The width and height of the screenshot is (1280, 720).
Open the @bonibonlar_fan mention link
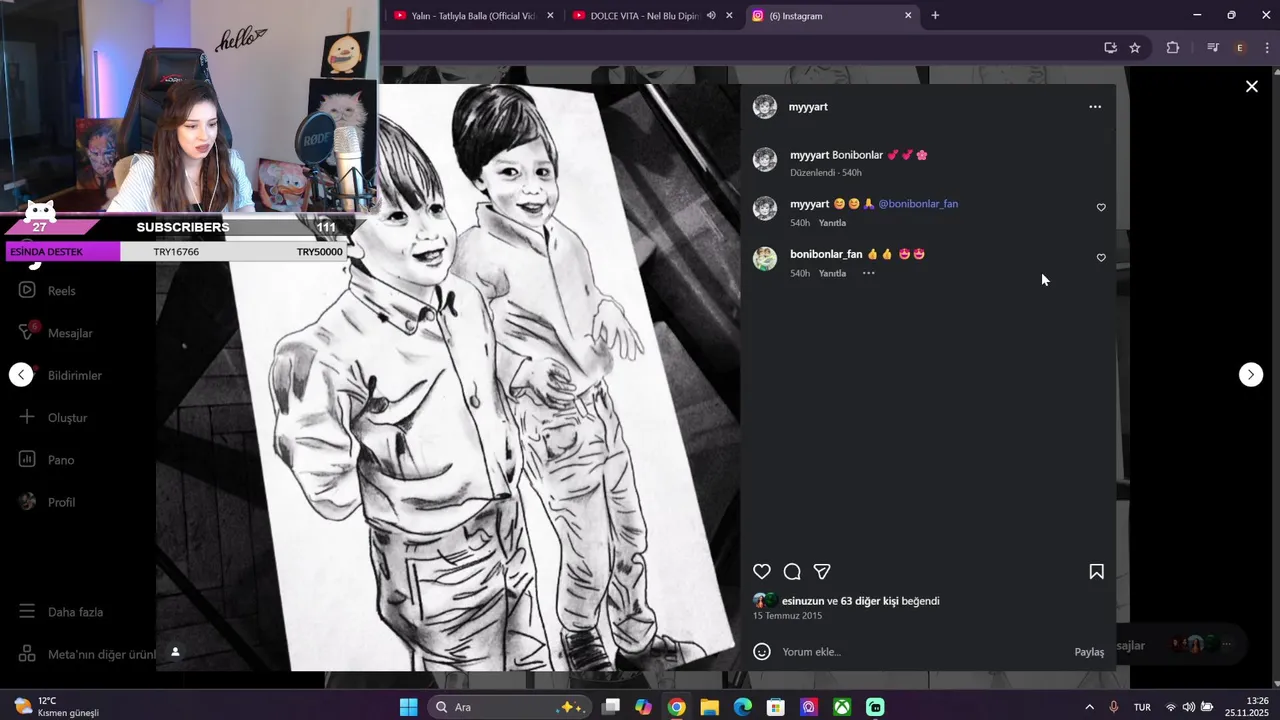tap(918, 204)
